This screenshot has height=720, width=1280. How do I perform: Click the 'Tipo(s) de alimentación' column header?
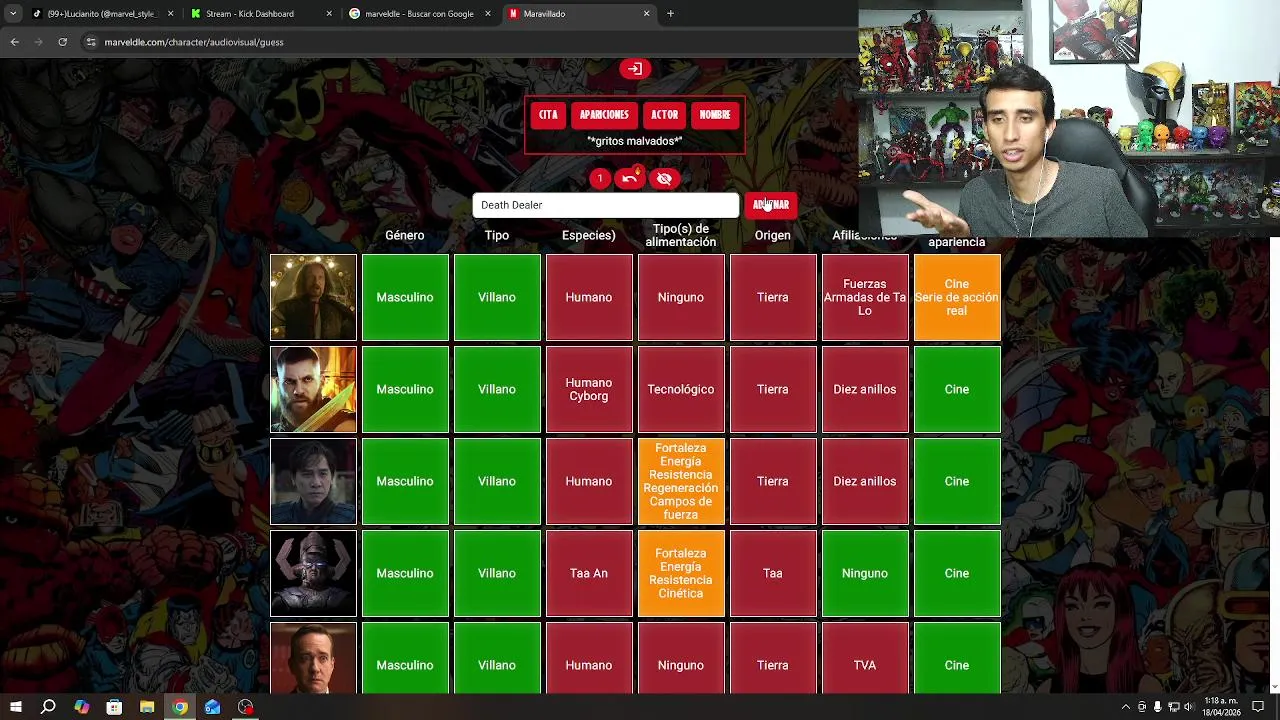tap(681, 235)
